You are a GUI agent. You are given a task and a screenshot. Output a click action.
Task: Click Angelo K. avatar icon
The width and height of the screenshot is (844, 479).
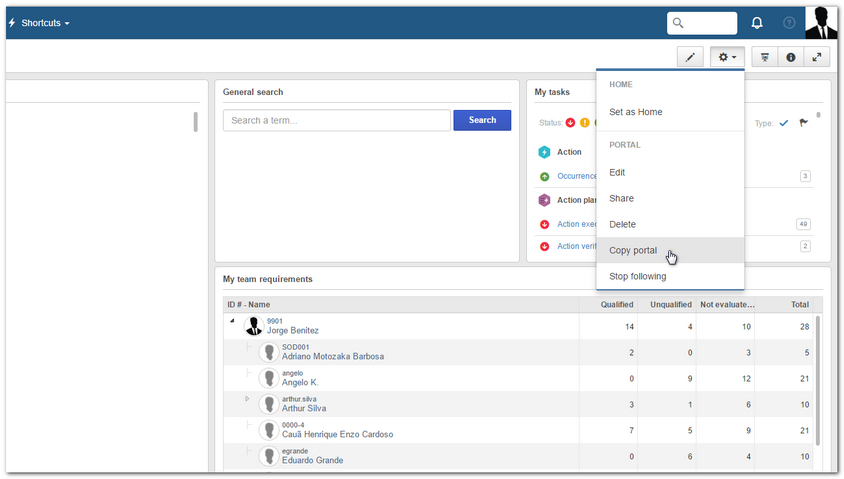(x=269, y=378)
